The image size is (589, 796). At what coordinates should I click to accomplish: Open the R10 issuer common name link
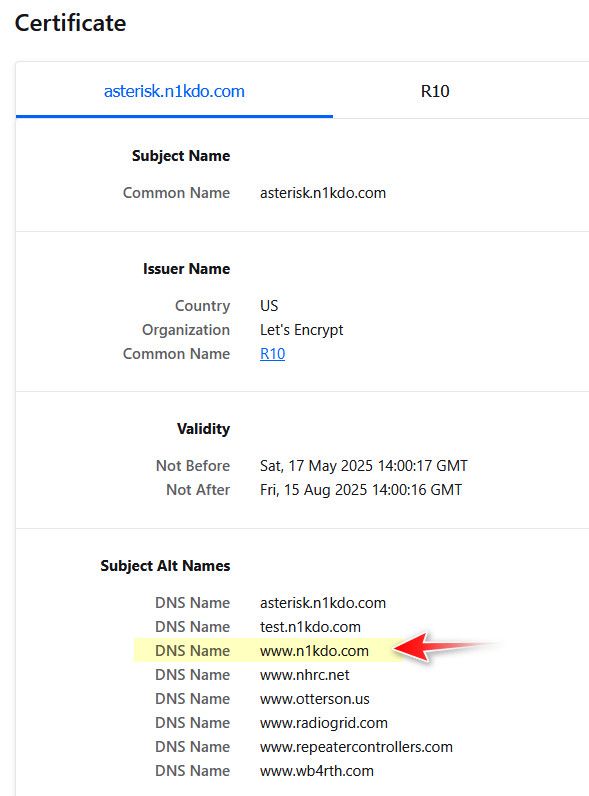pyautogui.click(x=273, y=354)
